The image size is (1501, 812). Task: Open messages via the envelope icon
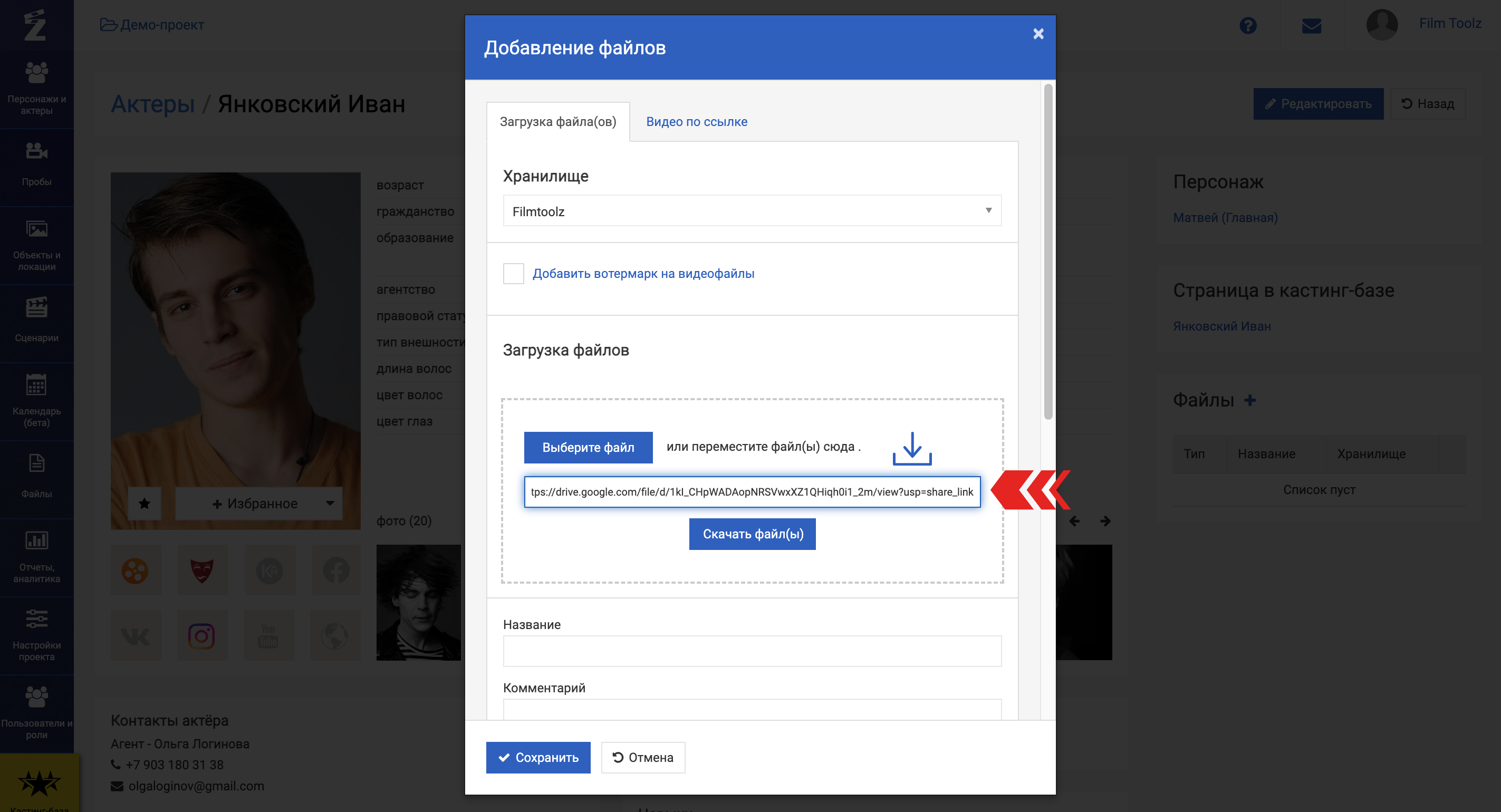[x=1311, y=26]
